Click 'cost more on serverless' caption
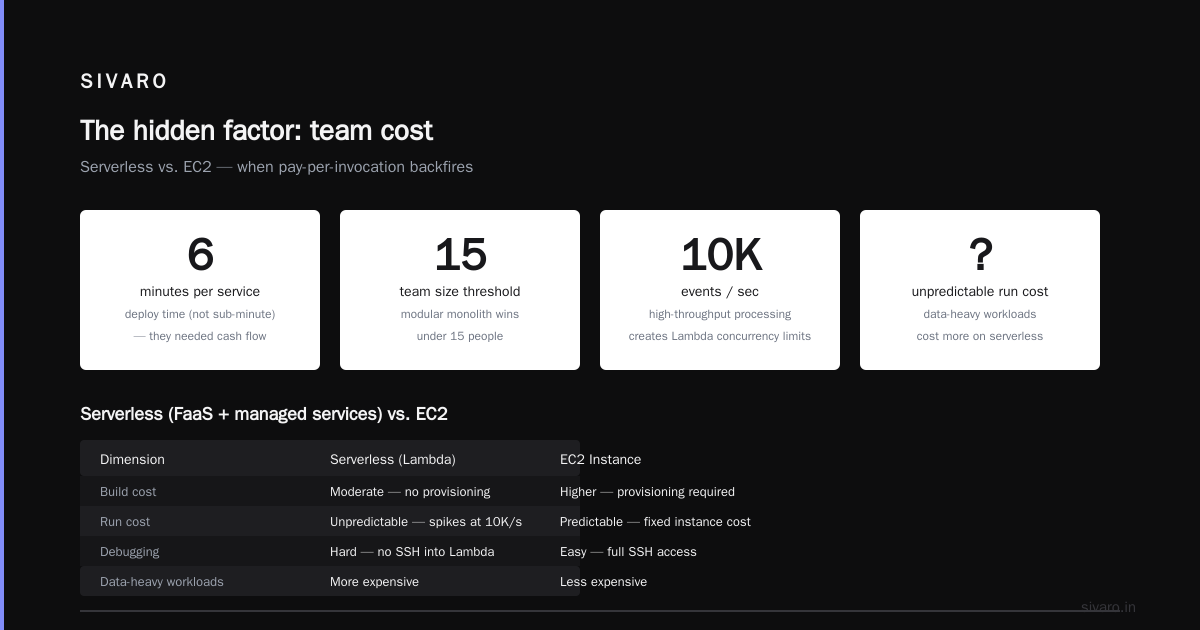The height and width of the screenshot is (630, 1200). click(980, 336)
